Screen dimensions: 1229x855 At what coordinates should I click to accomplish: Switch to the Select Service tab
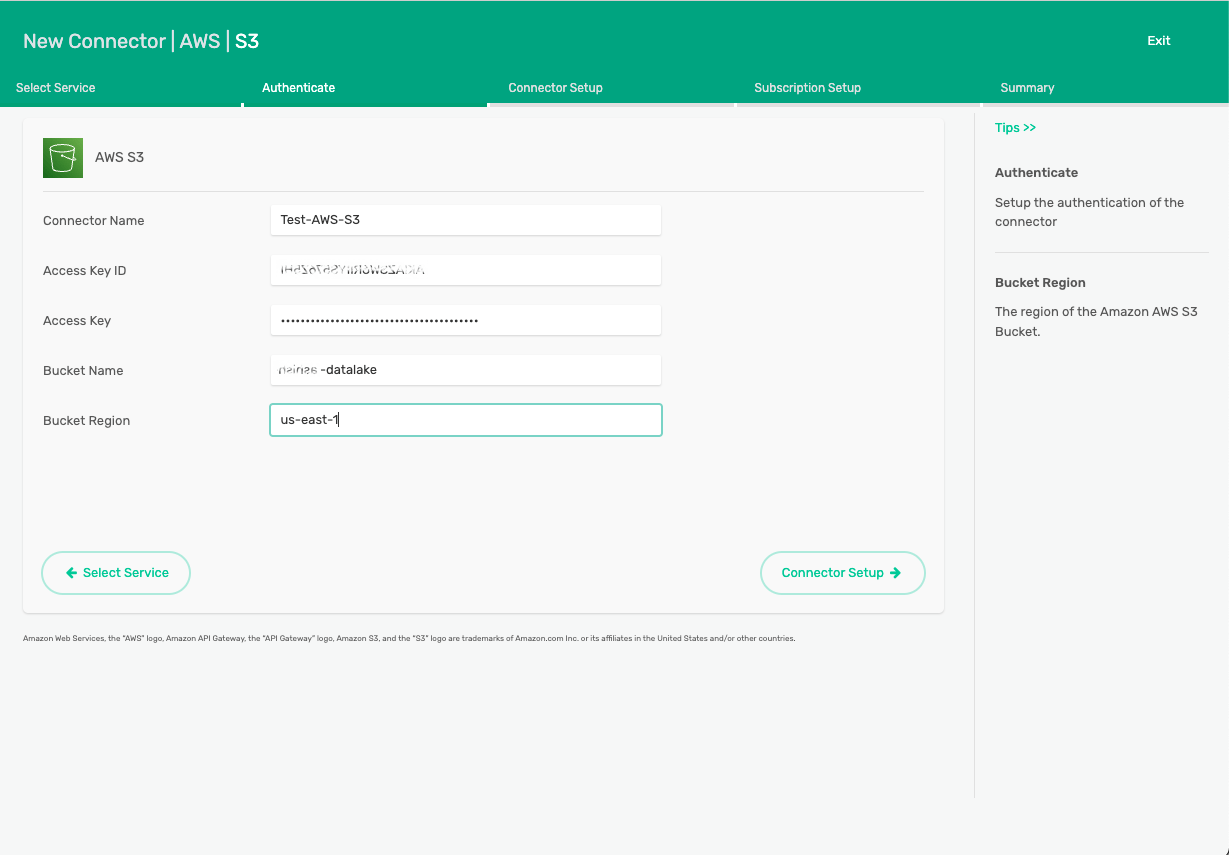click(x=56, y=88)
